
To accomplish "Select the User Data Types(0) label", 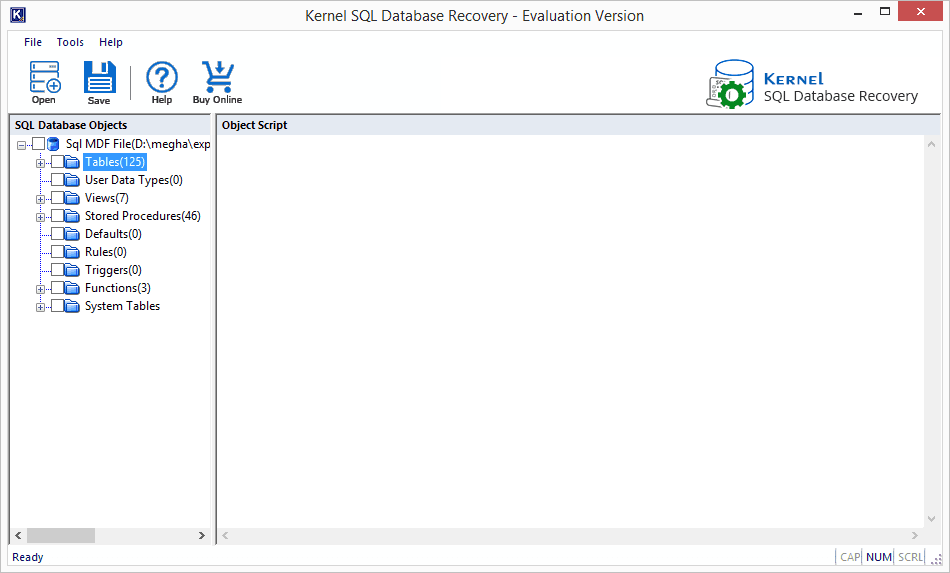I will coord(134,180).
